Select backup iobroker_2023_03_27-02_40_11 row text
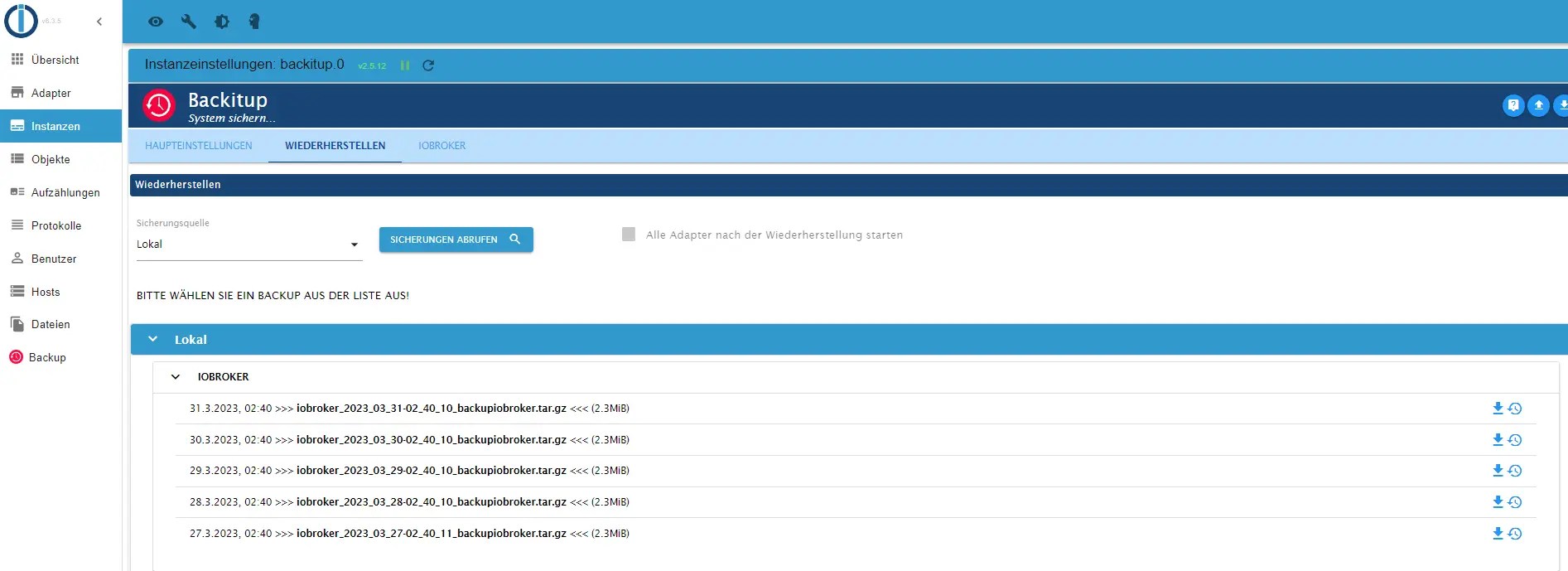This screenshot has height=571, width=1568. [x=409, y=533]
